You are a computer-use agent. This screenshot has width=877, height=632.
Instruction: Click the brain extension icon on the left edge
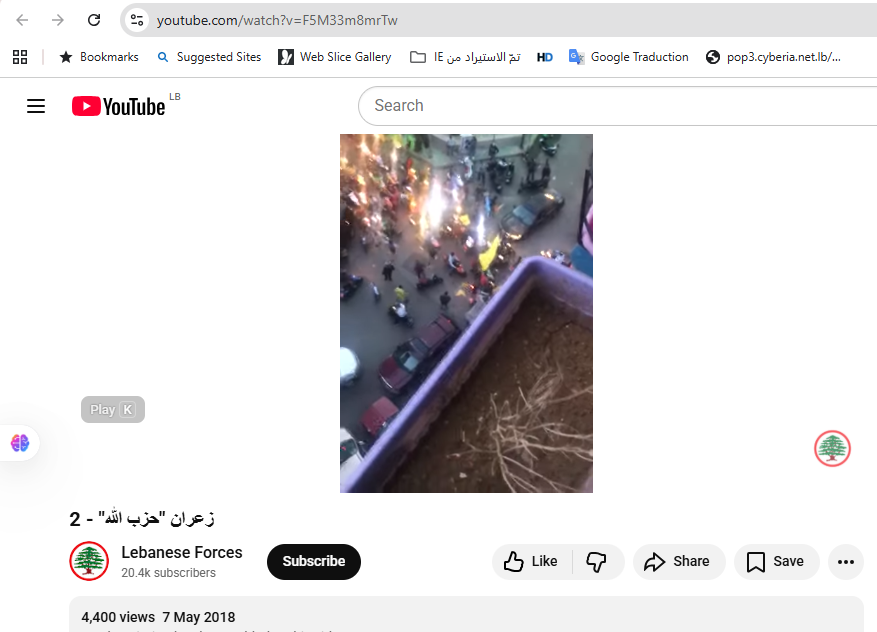[18, 442]
